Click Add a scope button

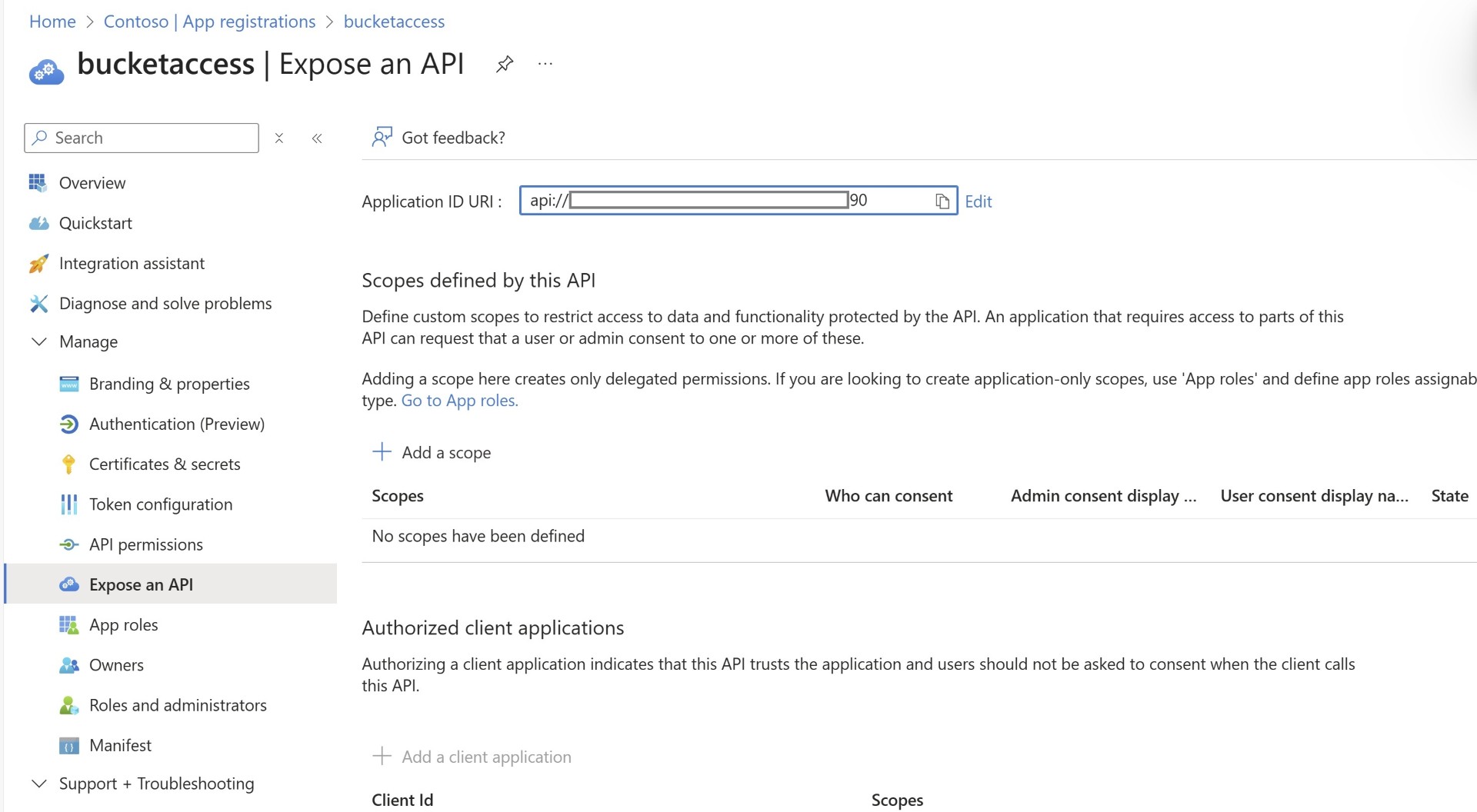click(x=432, y=452)
